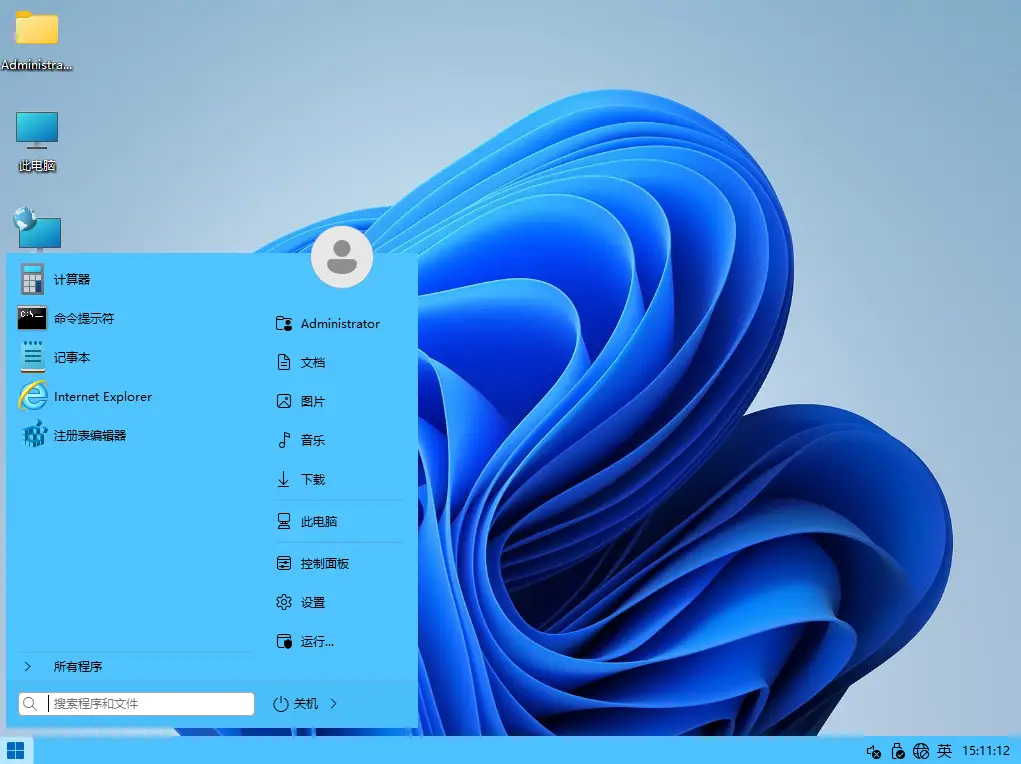Image resolution: width=1021 pixels, height=764 pixels.
Task: Switch input language via 英 indicator
Action: [x=944, y=751]
